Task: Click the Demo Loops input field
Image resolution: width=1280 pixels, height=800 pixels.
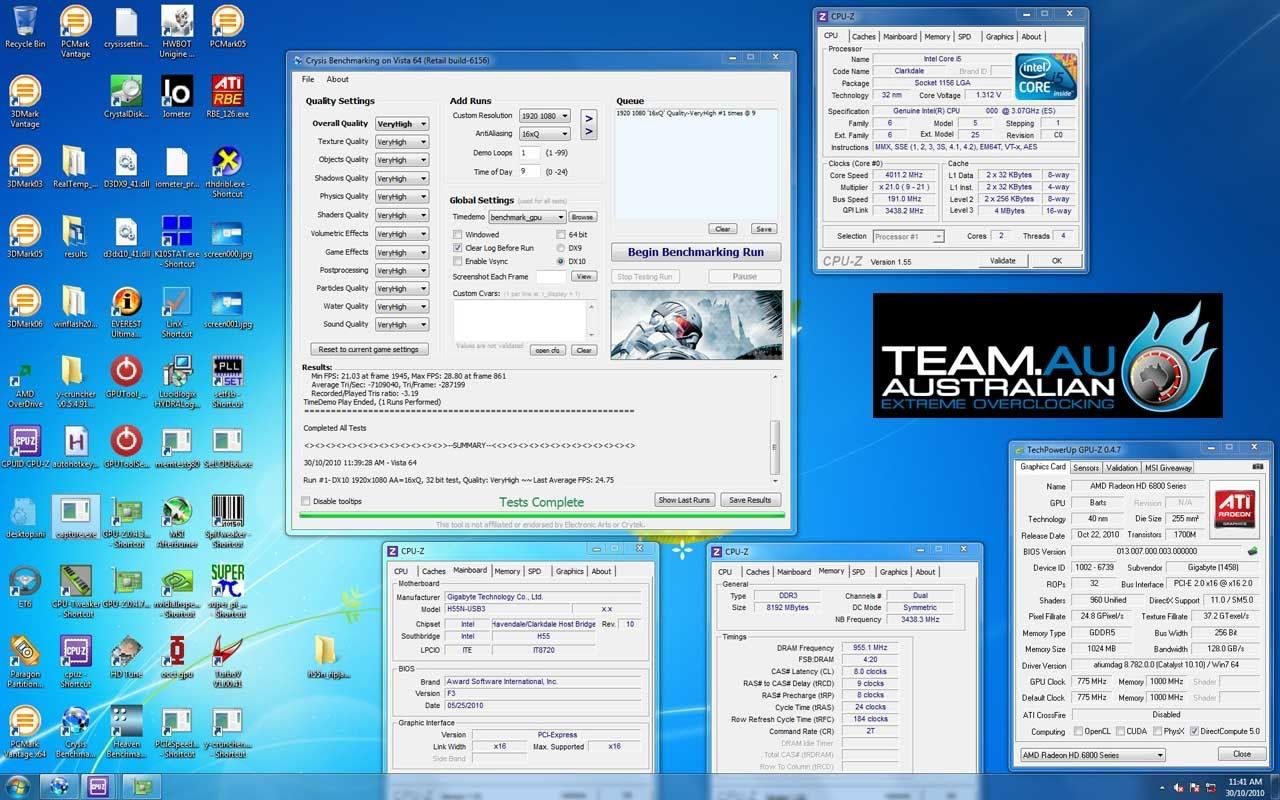Action: [x=529, y=153]
